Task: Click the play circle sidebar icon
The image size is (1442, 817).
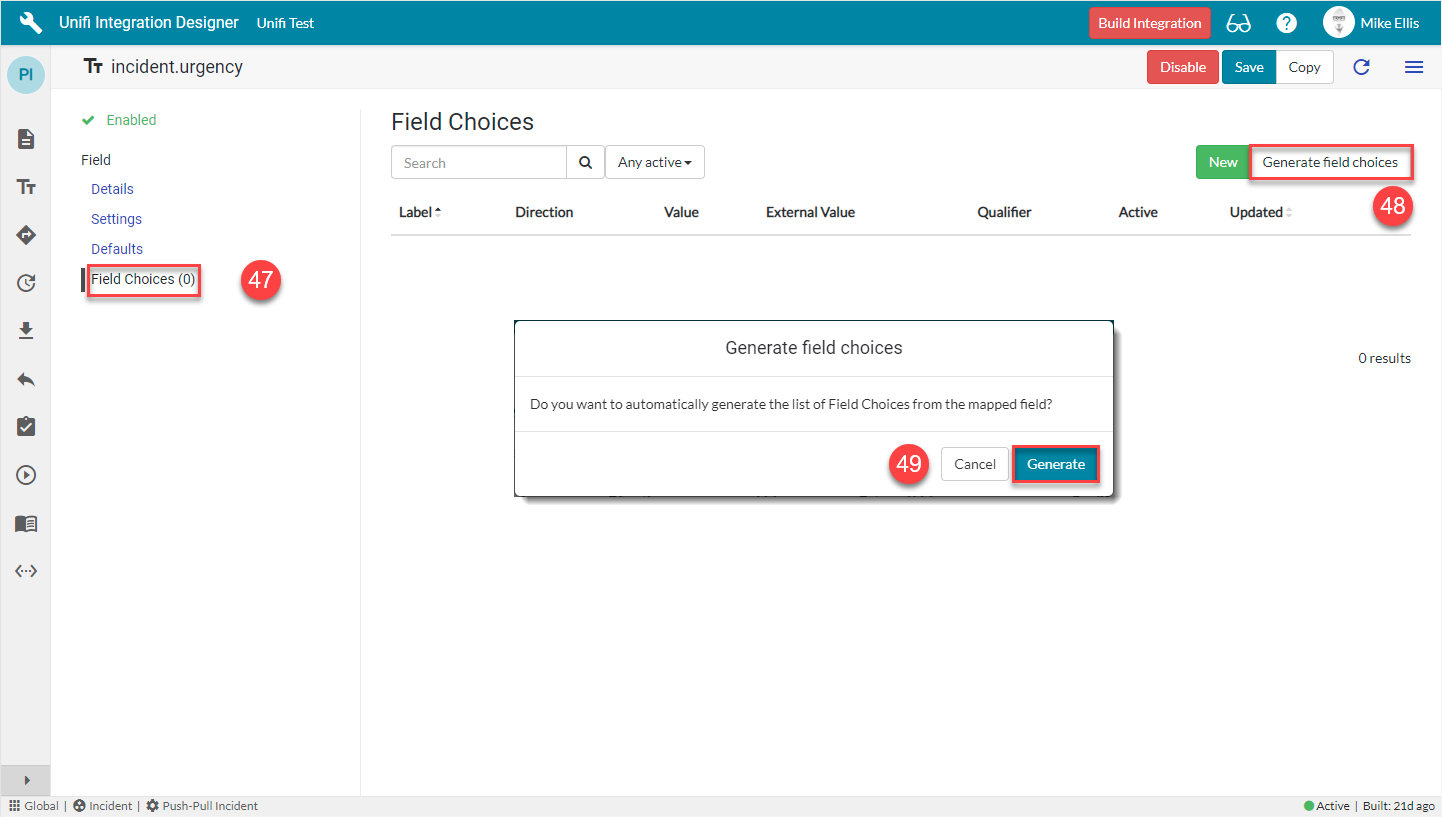Action: [26, 475]
